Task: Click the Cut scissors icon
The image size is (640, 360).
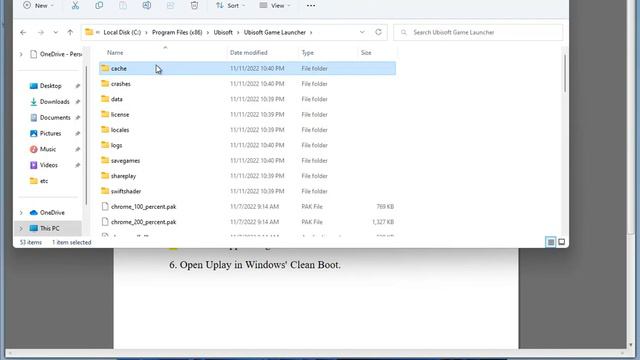Action: (75, 5)
